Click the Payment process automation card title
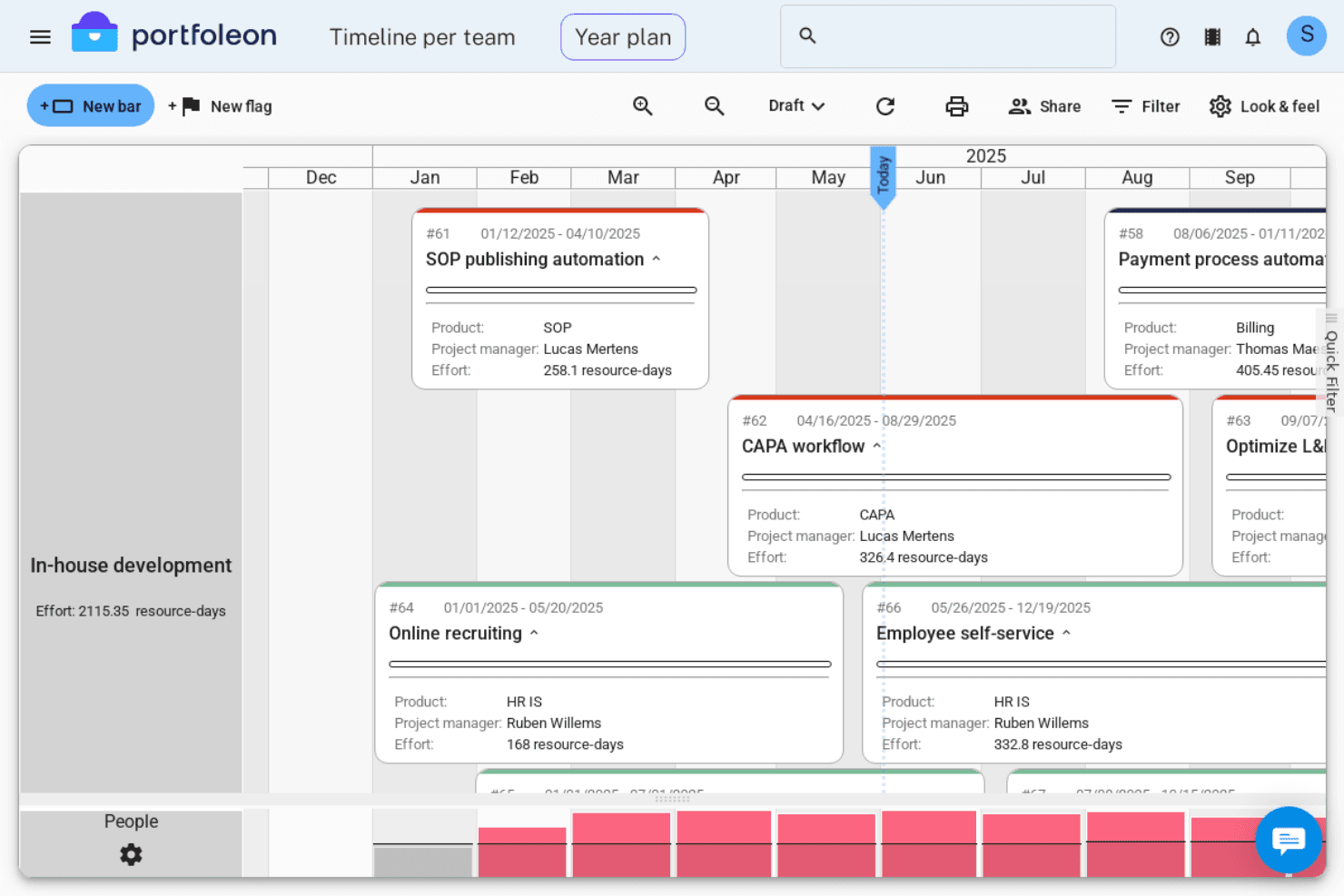Image resolution: width=1344 pixels, height=896 pixels. (1222, 260)
